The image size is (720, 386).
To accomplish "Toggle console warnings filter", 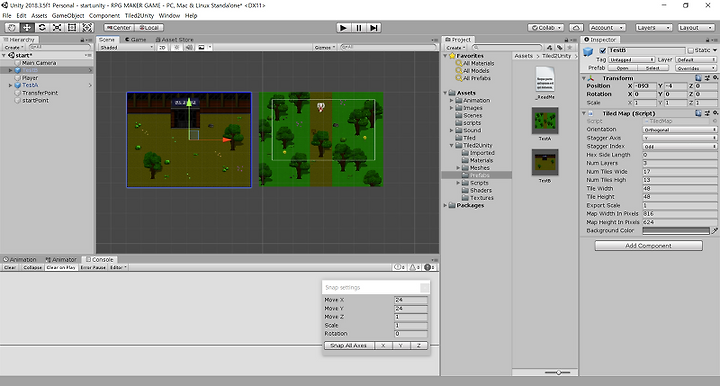I will [415, 267].
